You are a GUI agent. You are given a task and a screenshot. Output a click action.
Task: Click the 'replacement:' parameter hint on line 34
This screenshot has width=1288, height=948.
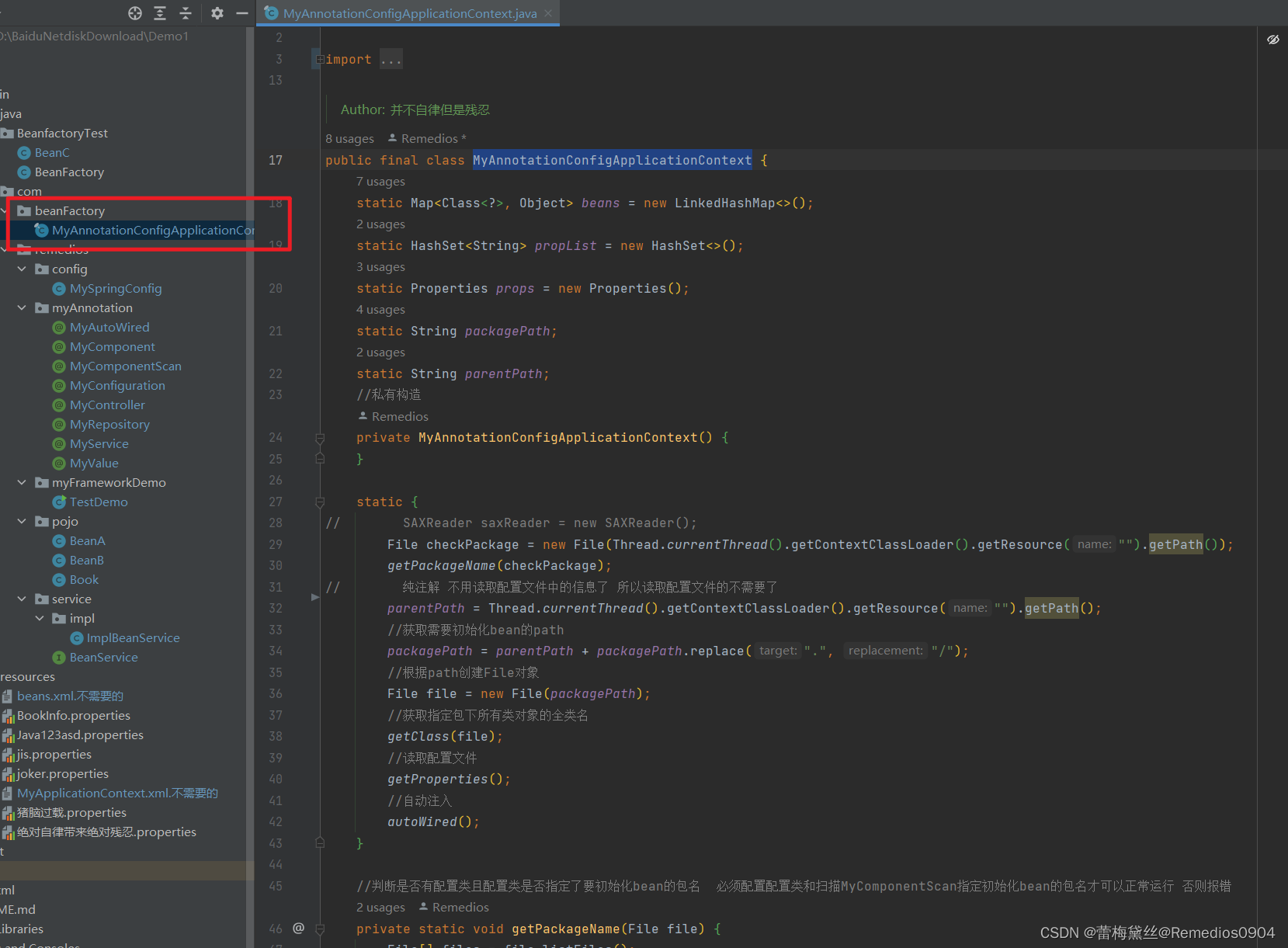[x=886, y=651]
